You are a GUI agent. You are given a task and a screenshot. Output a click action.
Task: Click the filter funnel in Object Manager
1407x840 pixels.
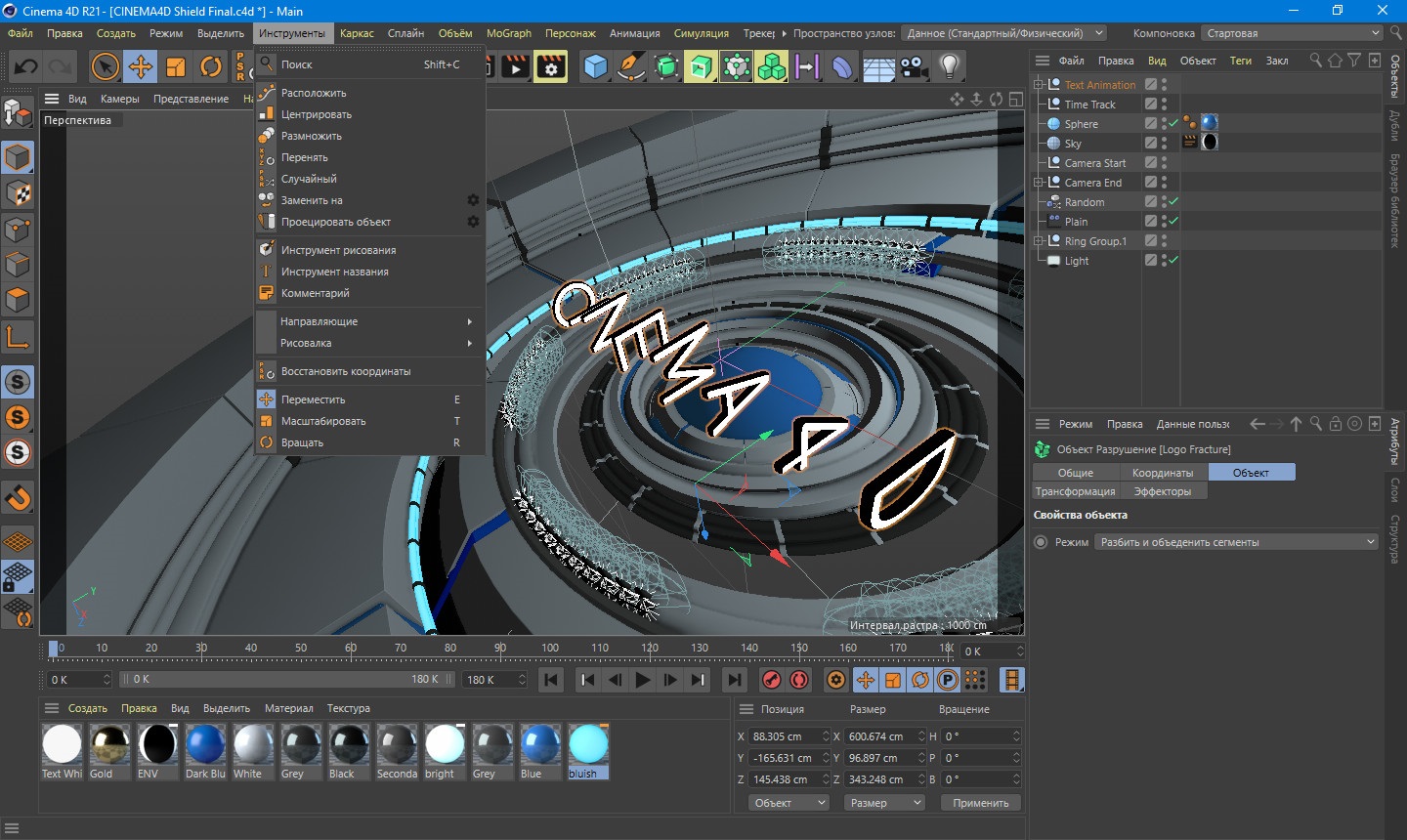pyautogui.click(x=1354, y=61)
